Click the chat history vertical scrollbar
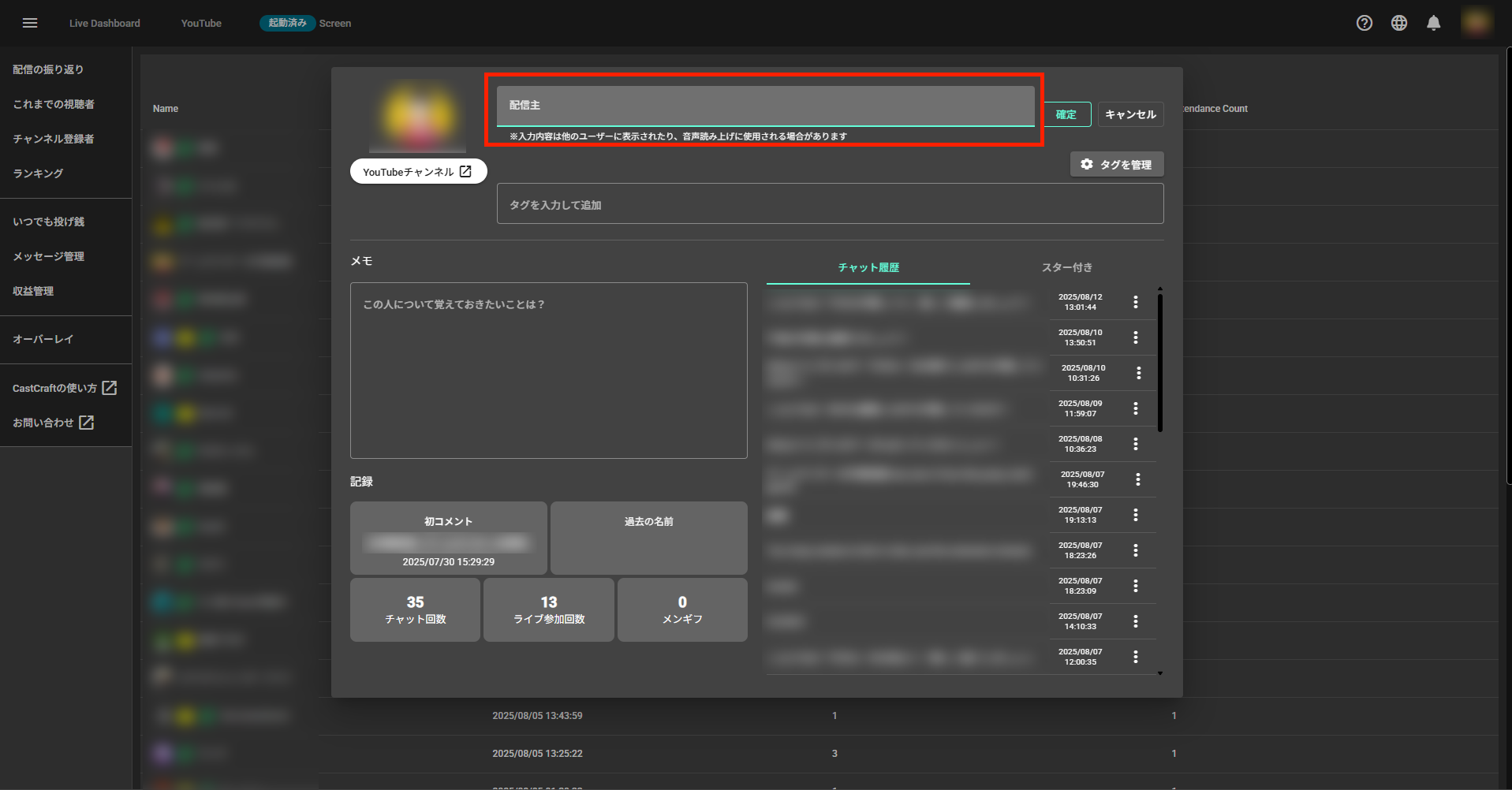Screen dimensions: 1512x790 pyautogui.click(x=1159, y=363)
